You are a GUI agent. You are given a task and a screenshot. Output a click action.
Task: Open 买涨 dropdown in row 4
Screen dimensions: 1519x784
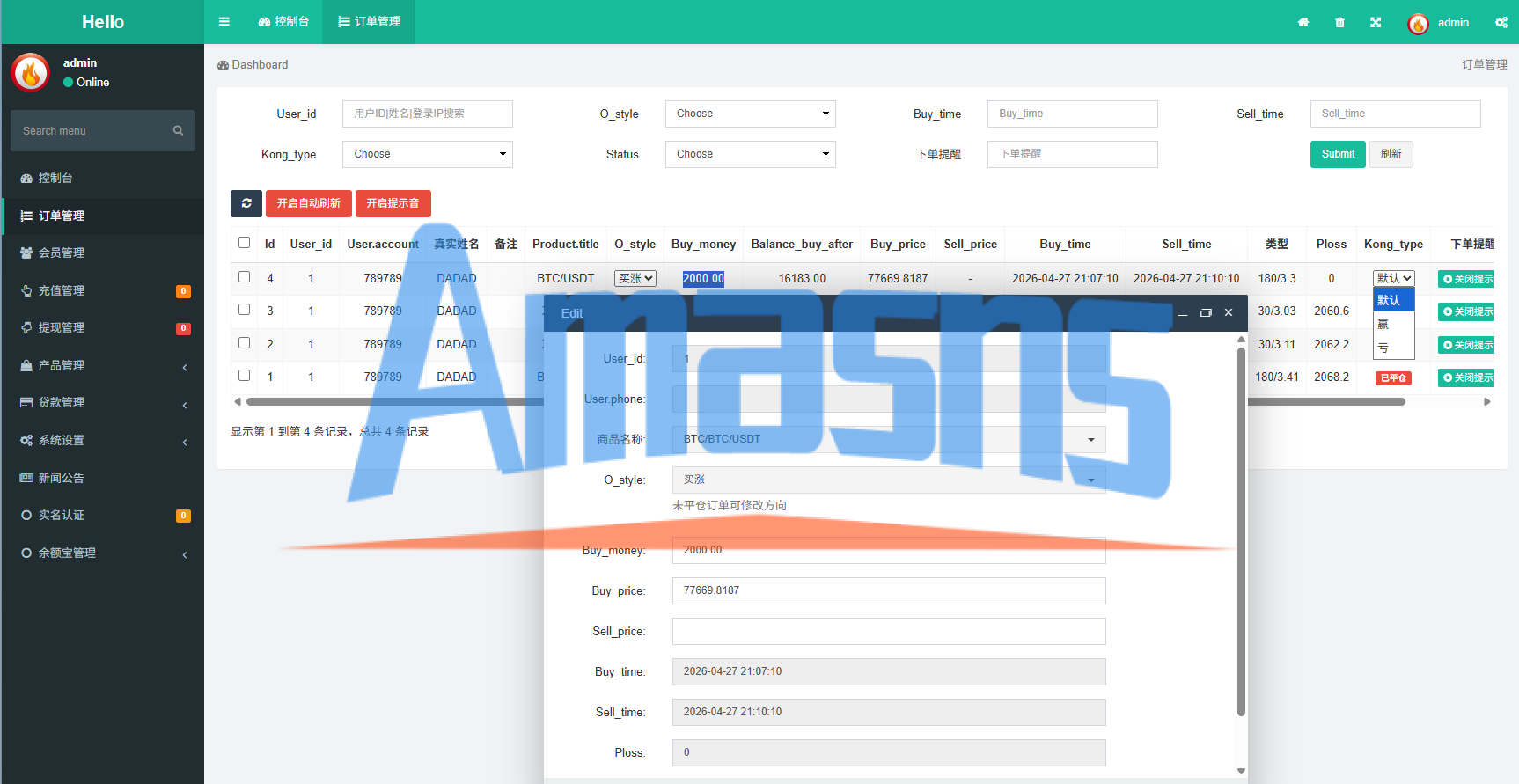(635, 278)
